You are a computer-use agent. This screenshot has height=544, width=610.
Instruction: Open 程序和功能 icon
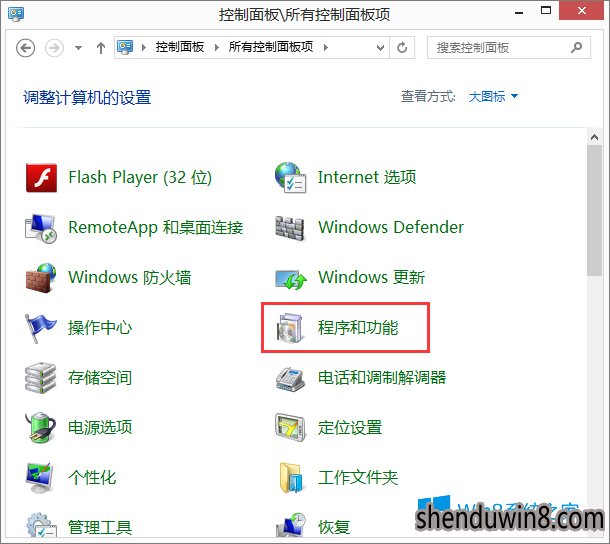(290, 328)
